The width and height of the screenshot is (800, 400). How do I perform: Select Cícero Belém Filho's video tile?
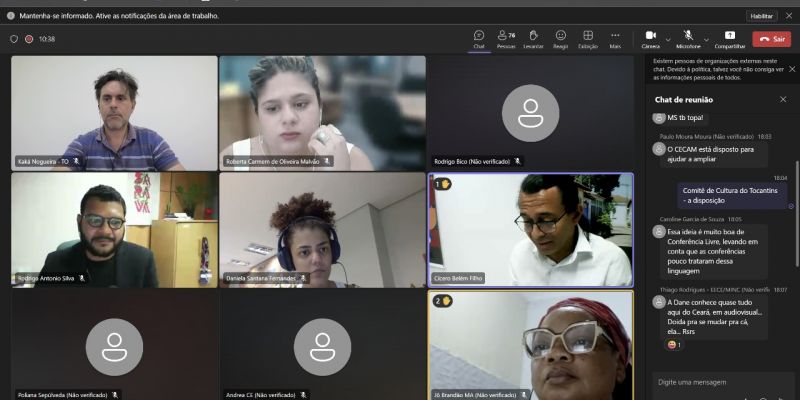tap(531, 231)
